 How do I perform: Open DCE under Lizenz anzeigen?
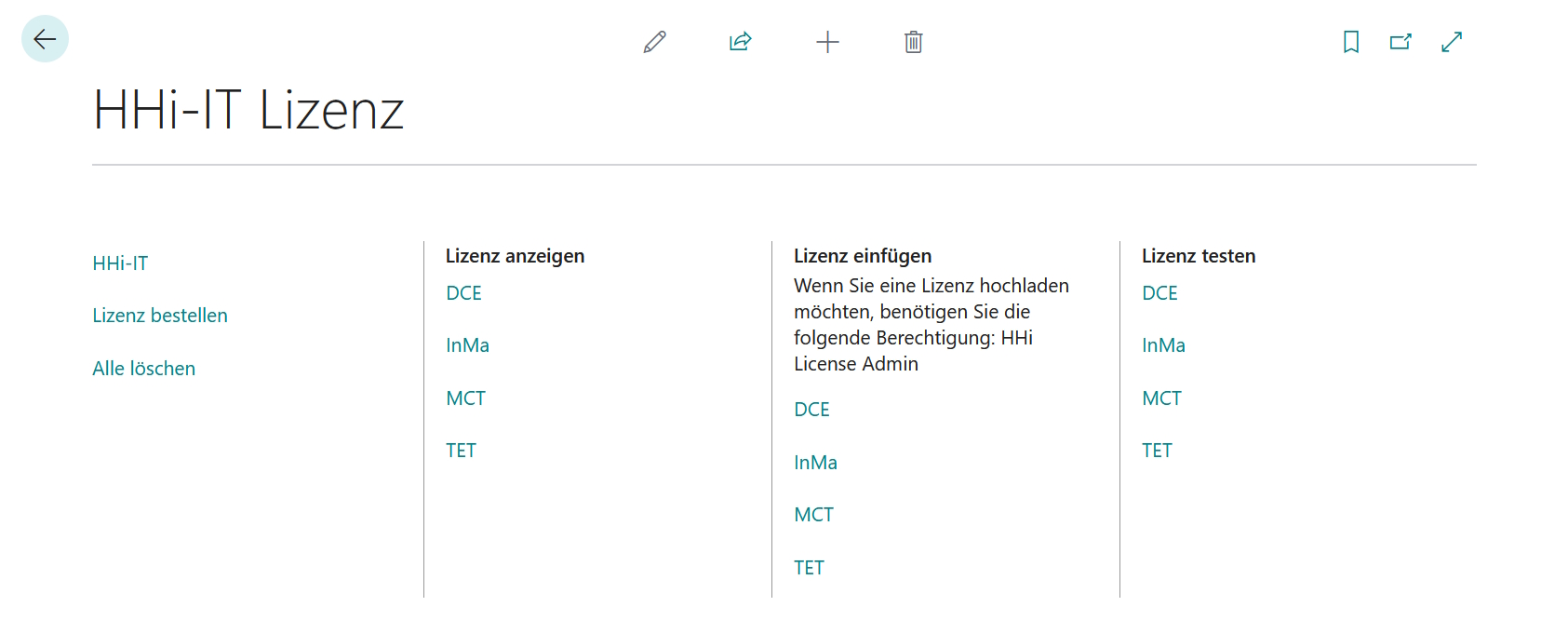click(x=463, y=292)
